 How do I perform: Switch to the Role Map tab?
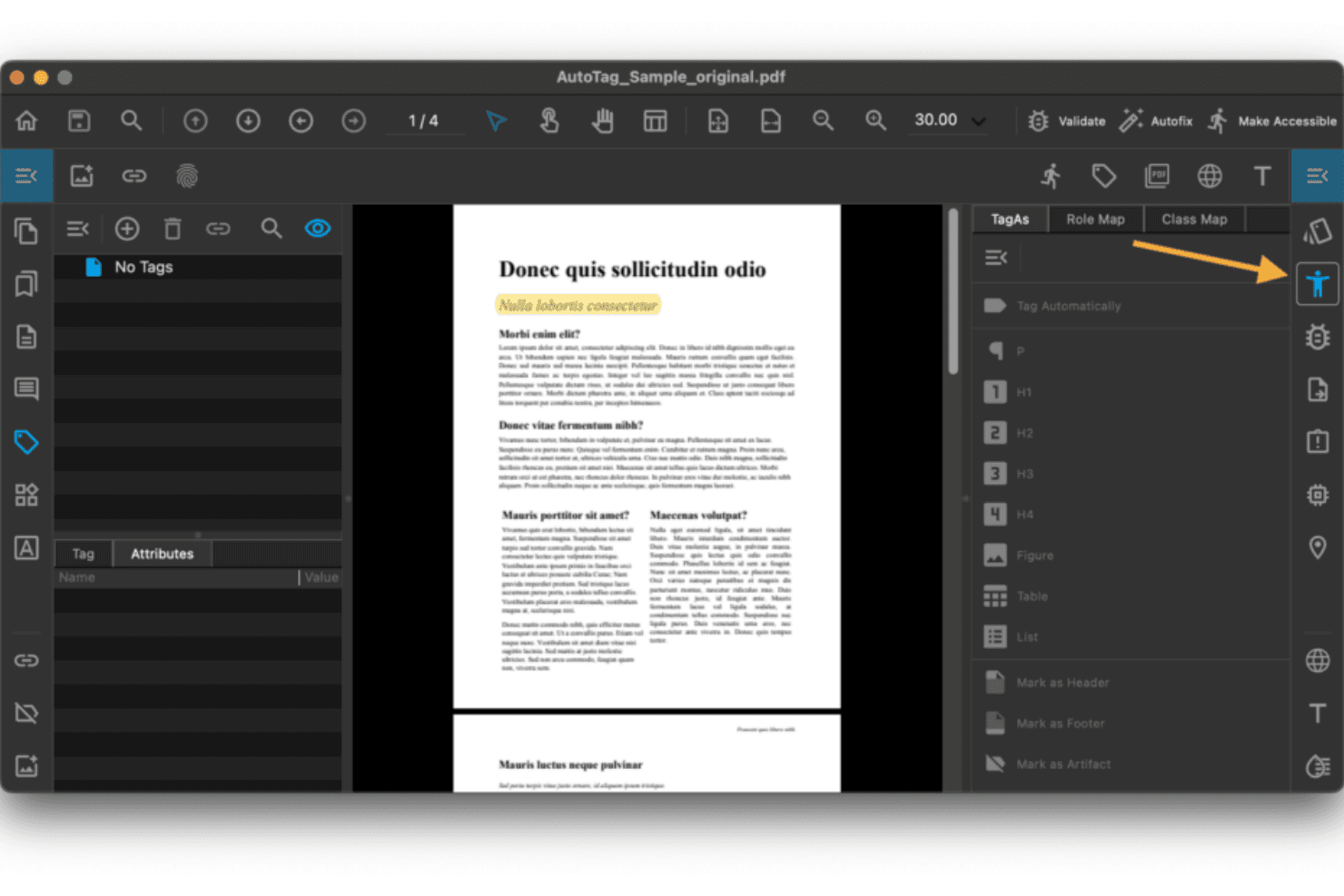1095,220
